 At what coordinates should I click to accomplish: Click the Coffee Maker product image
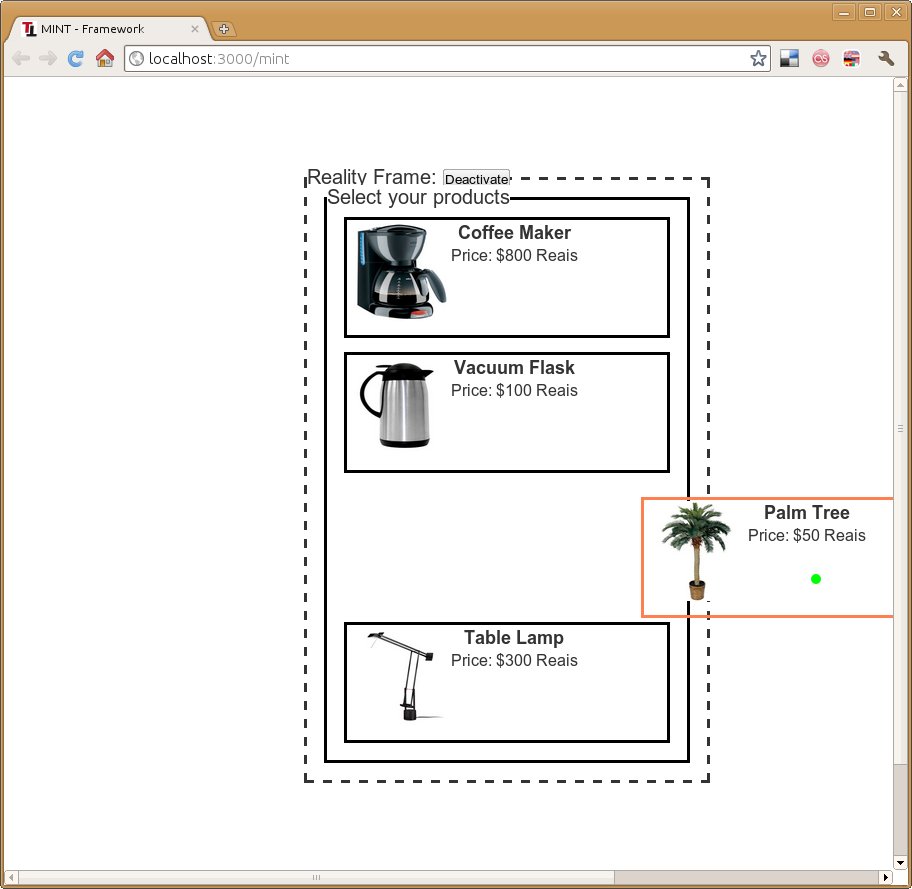pos(402,273)
